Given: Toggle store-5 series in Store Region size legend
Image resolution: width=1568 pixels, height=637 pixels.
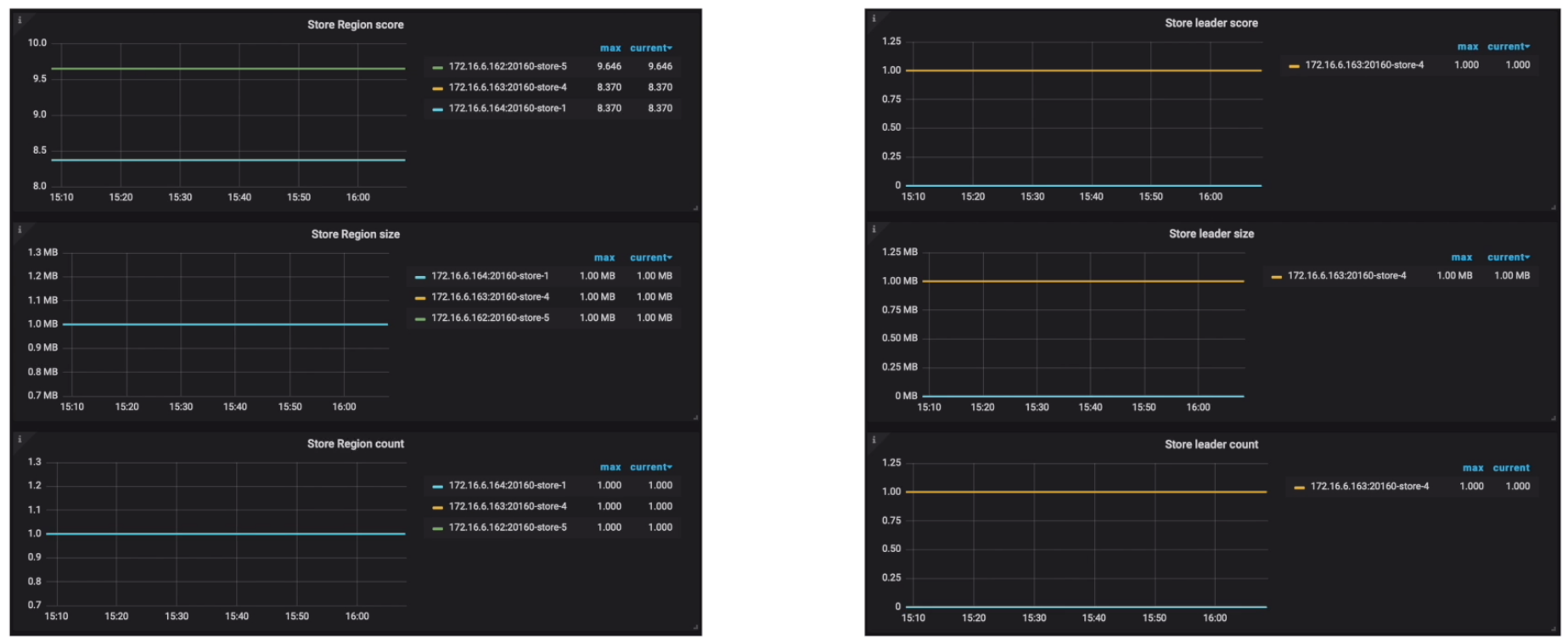Looking at the screenshot, I should pos(490,318).
